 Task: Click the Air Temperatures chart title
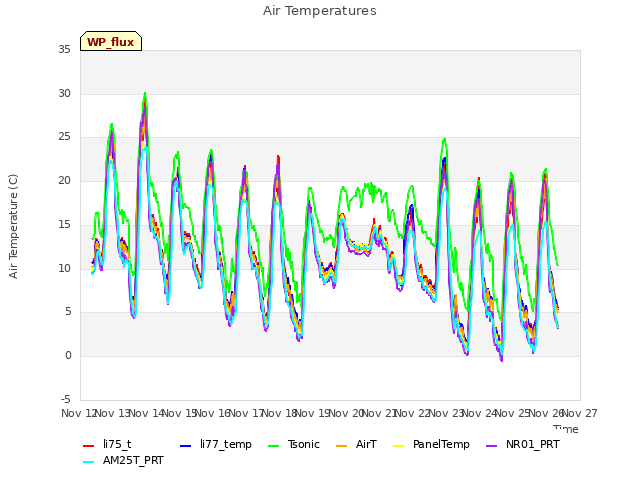[x=320, y=11]
